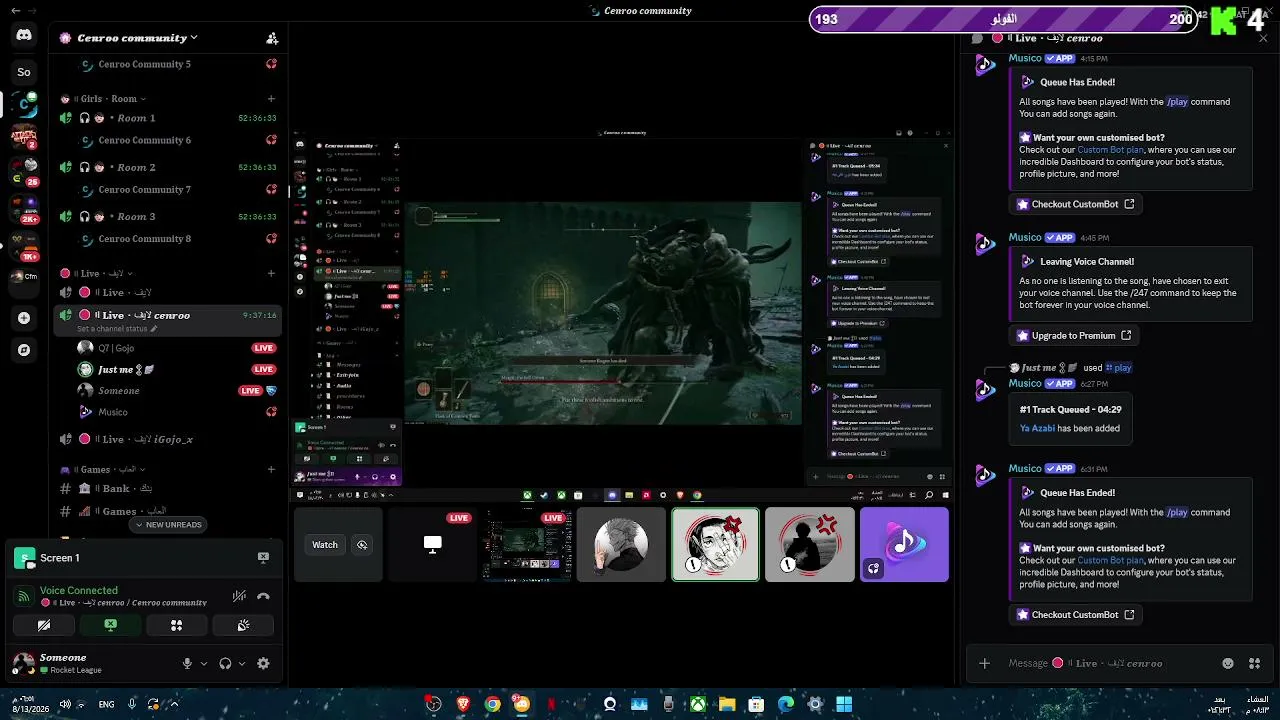Toggle the camera on or off

coord(44,625)
